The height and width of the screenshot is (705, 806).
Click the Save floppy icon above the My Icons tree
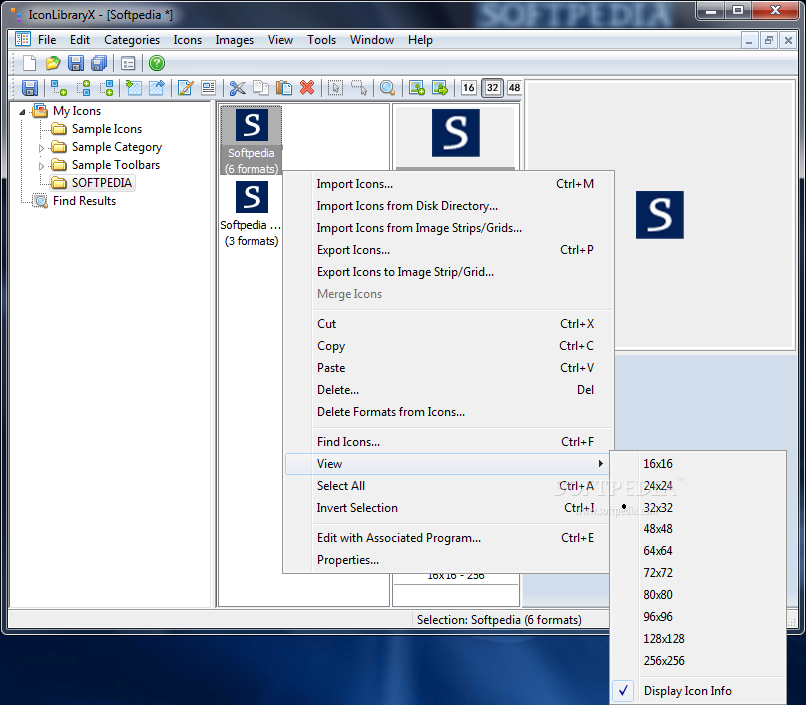tap(30, 88)
